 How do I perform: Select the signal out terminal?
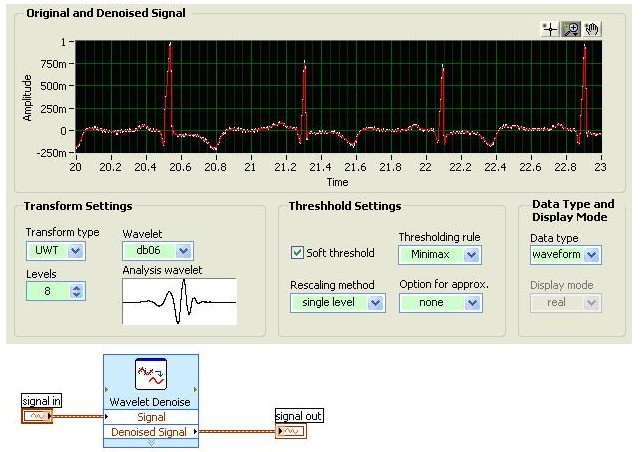tap(298, 430)
